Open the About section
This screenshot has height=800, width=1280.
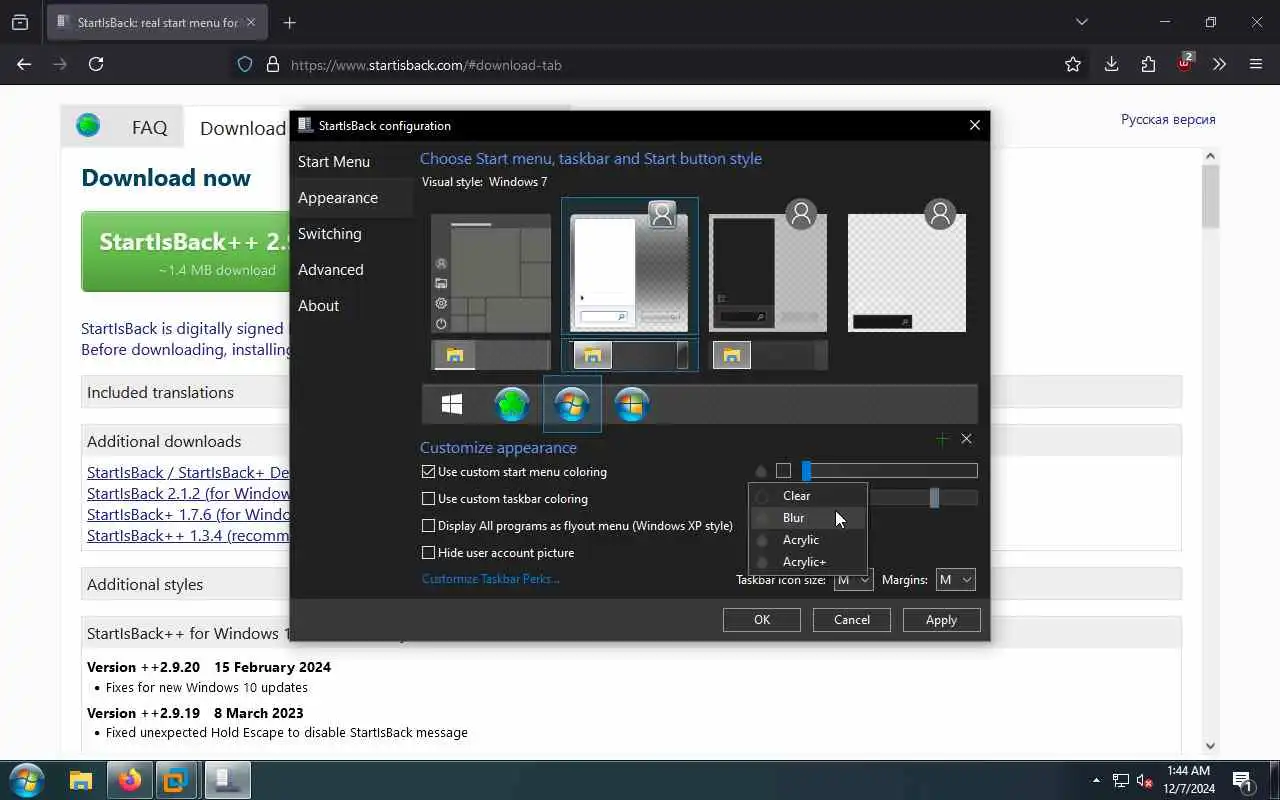[x=352, y=305]
